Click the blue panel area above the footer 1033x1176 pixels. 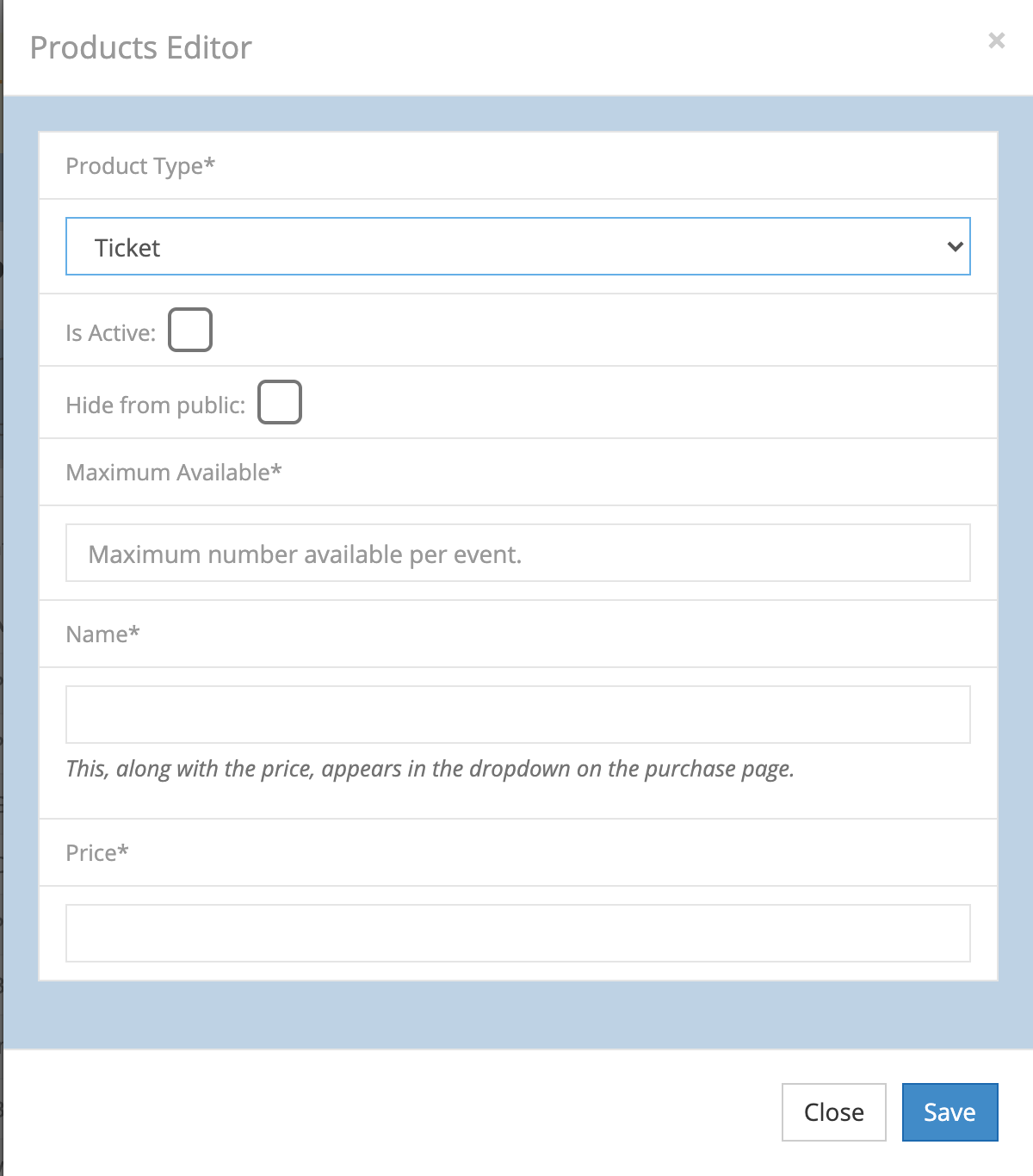[x=516, y=1016]
